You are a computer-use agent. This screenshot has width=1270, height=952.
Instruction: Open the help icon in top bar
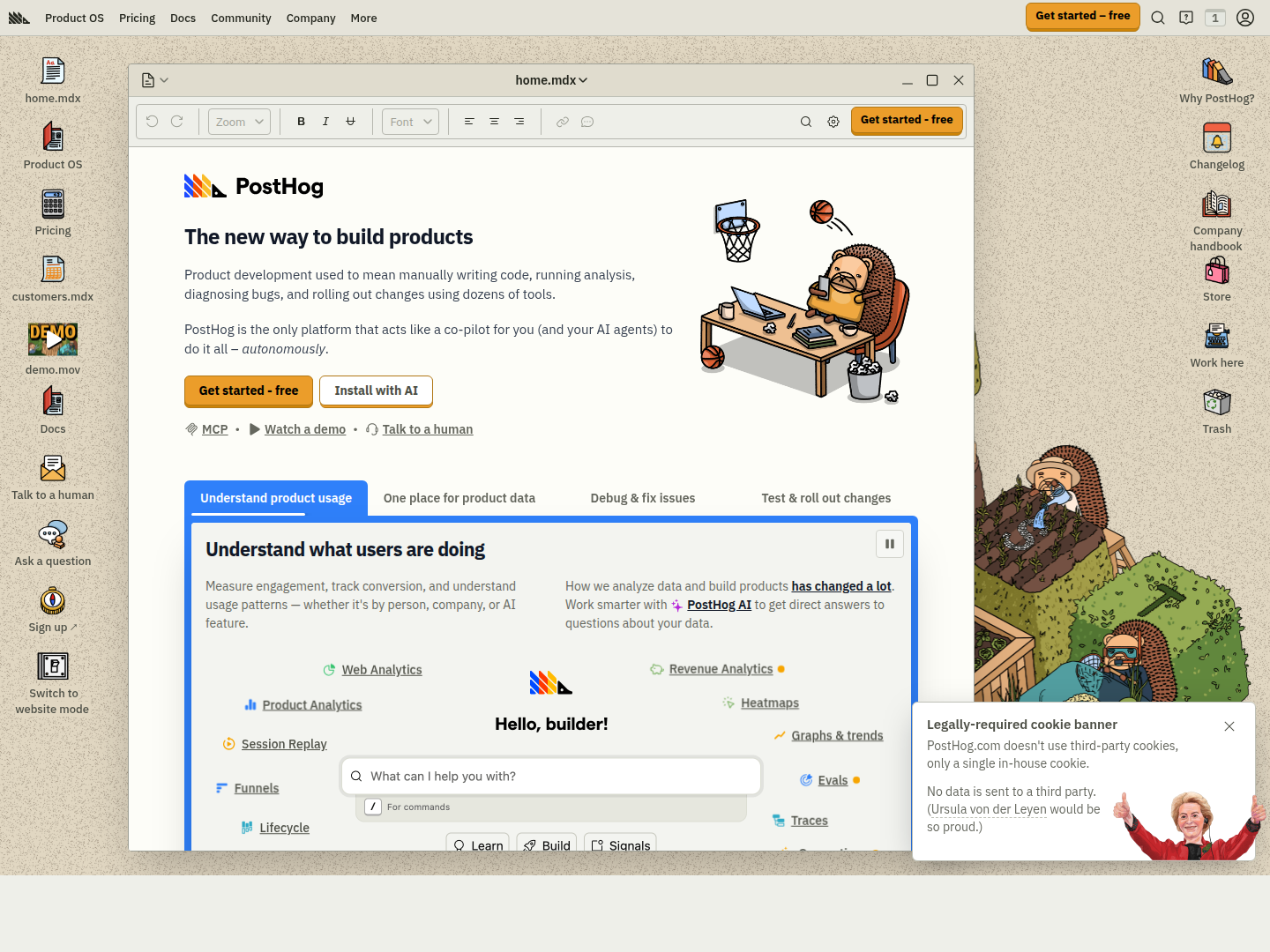pos(1186,18)
